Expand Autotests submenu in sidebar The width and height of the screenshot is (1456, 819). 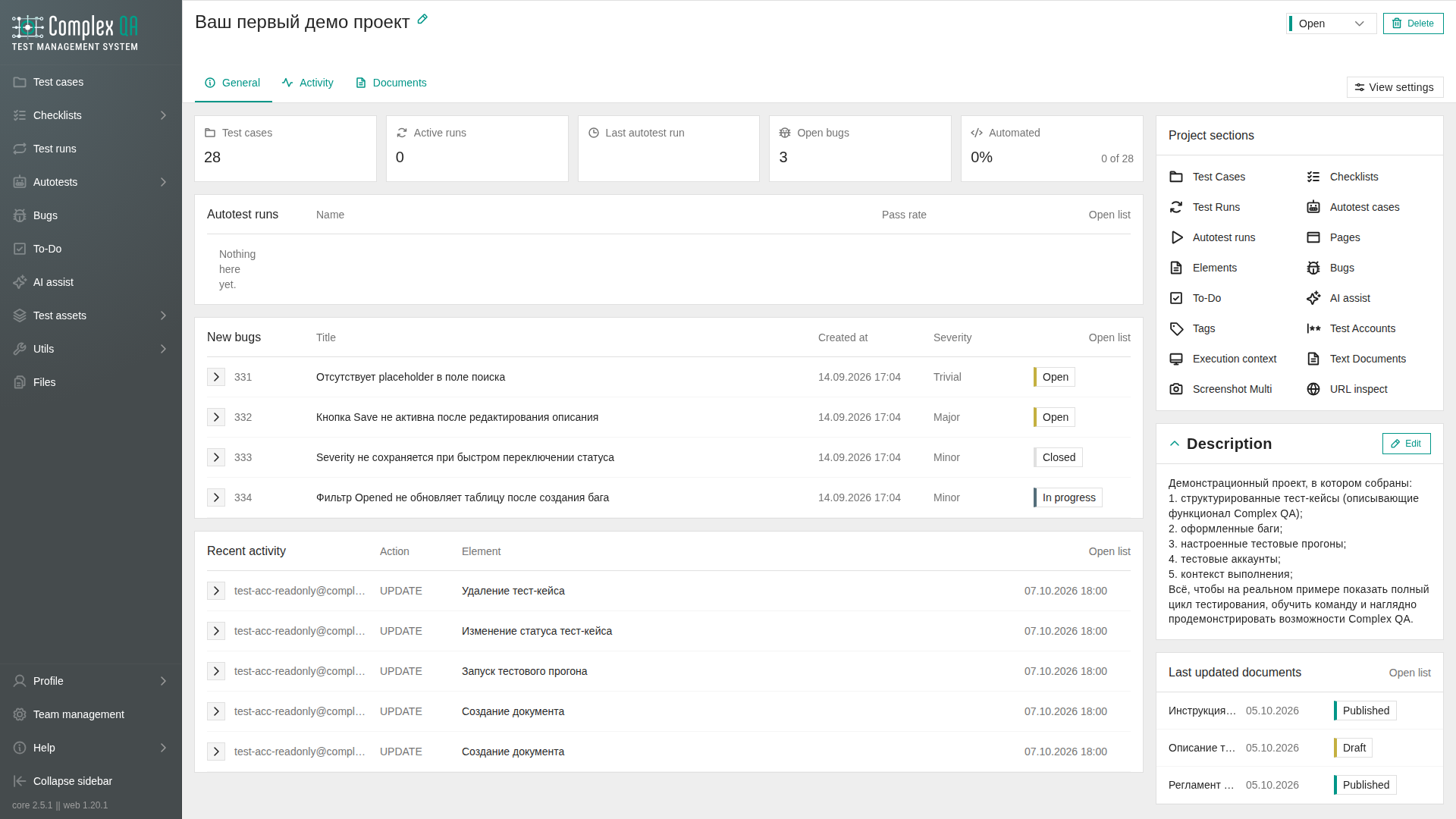tap(163, 182)
